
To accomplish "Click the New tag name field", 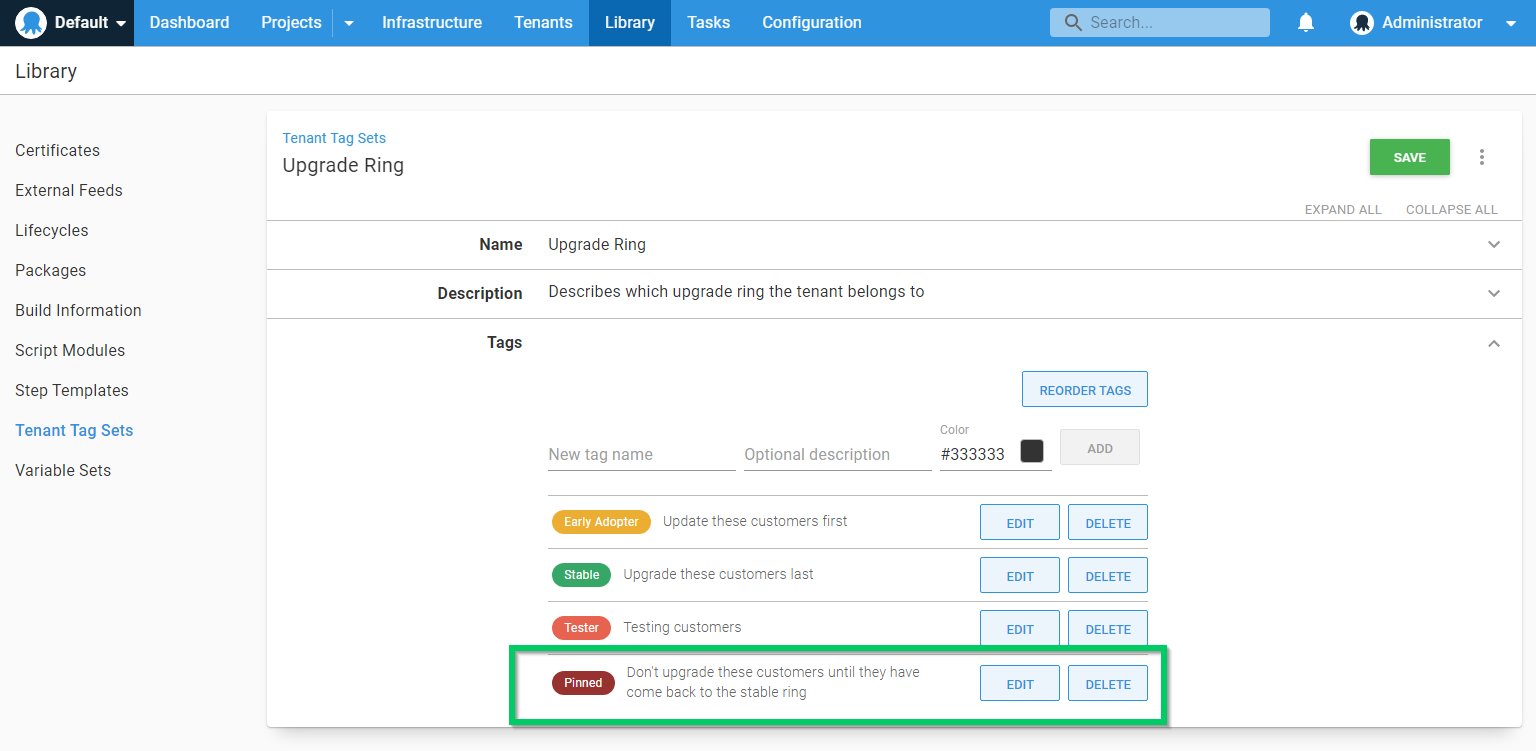I will pyautogui.click(x=641, y=454).
